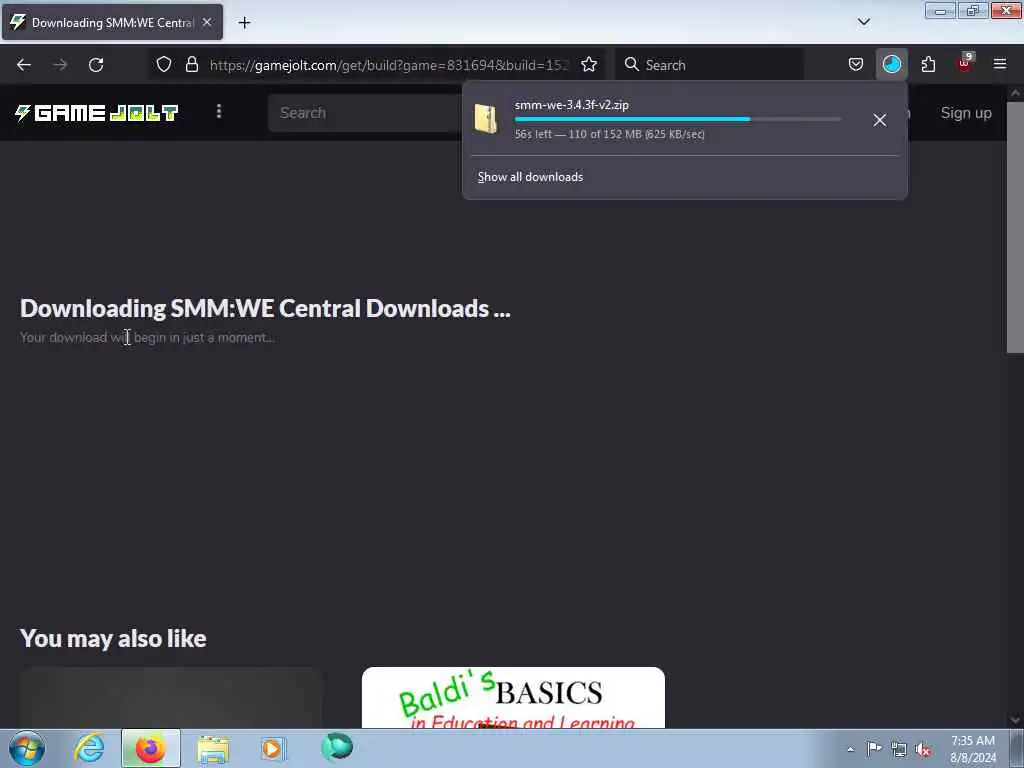Click the Firefox taskbar button
The width and height of the screenshot is (1024, 768).
pyautogui.click(x=150, y=748)
